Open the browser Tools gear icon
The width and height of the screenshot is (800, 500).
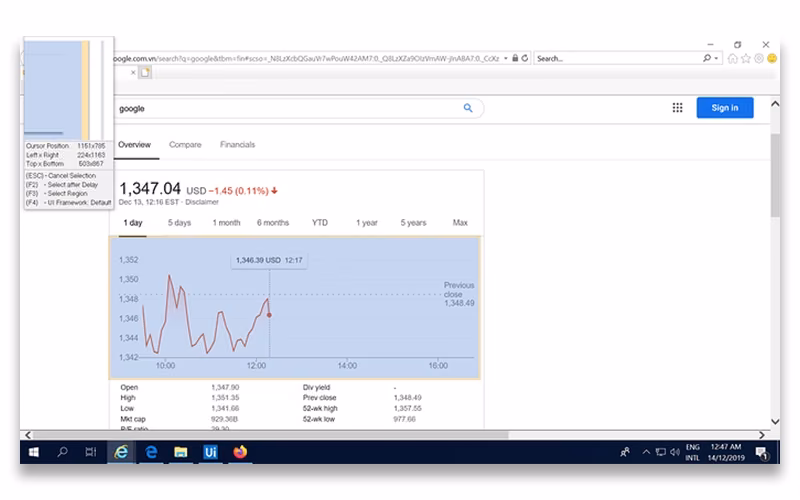759,58
